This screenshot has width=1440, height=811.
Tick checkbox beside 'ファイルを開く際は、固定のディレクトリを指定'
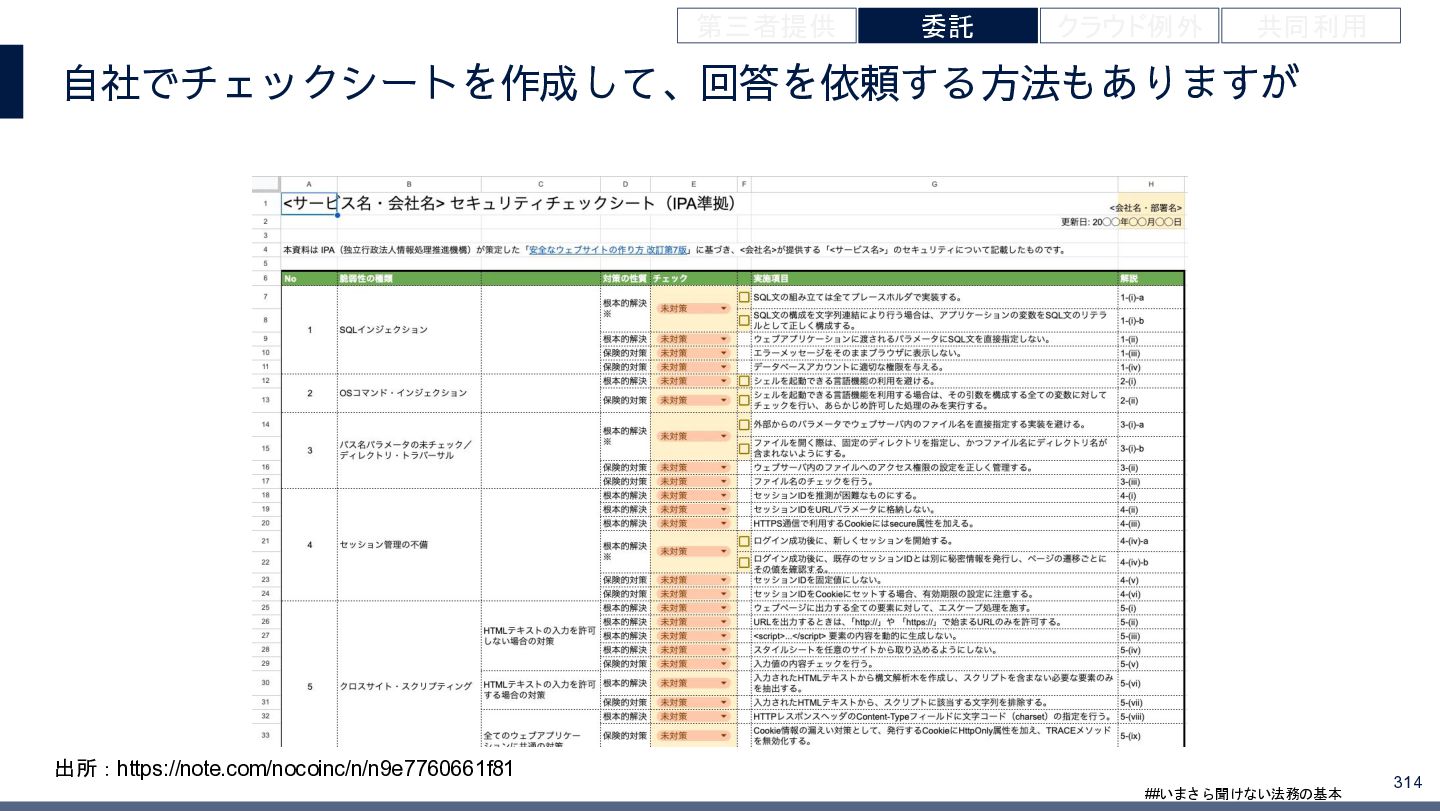coord(744,448)
